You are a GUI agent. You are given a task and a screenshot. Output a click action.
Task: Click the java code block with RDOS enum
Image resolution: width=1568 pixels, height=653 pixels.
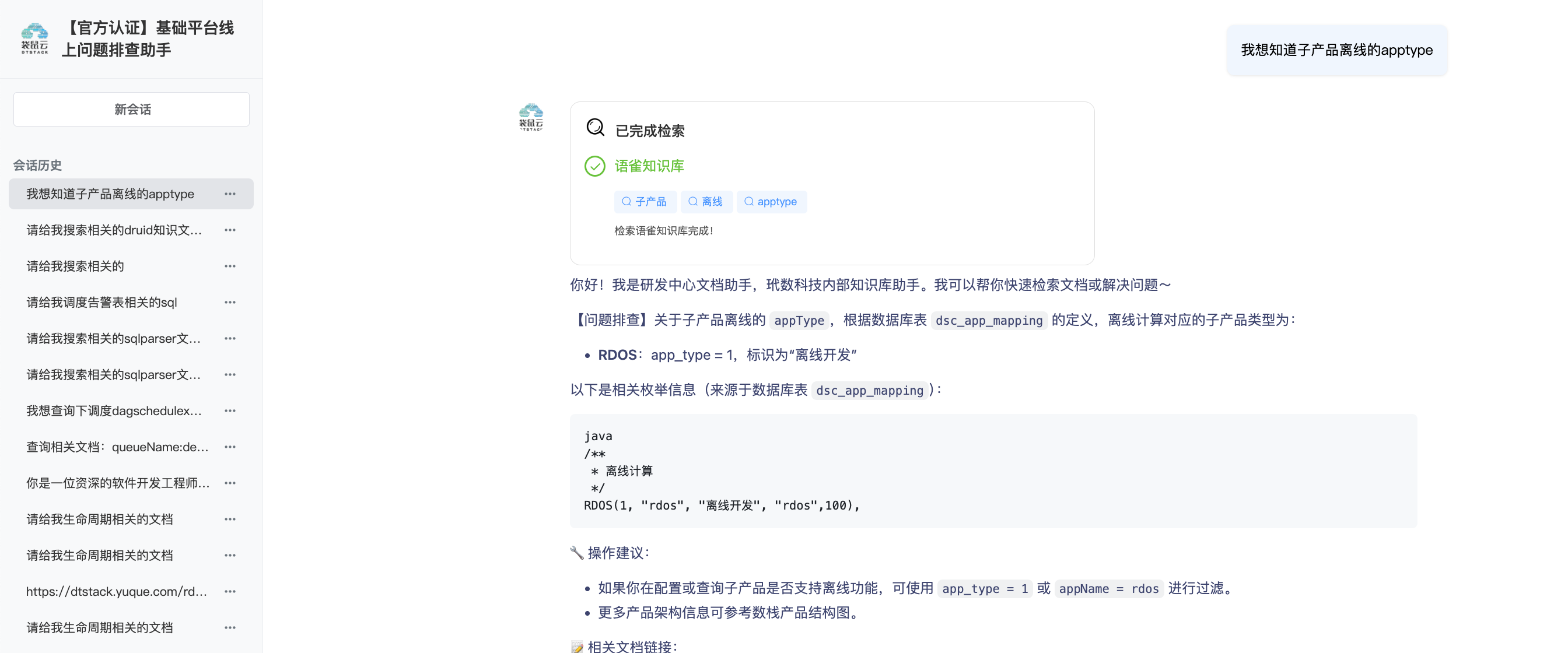pyautogui.click(x=993, y=471)
